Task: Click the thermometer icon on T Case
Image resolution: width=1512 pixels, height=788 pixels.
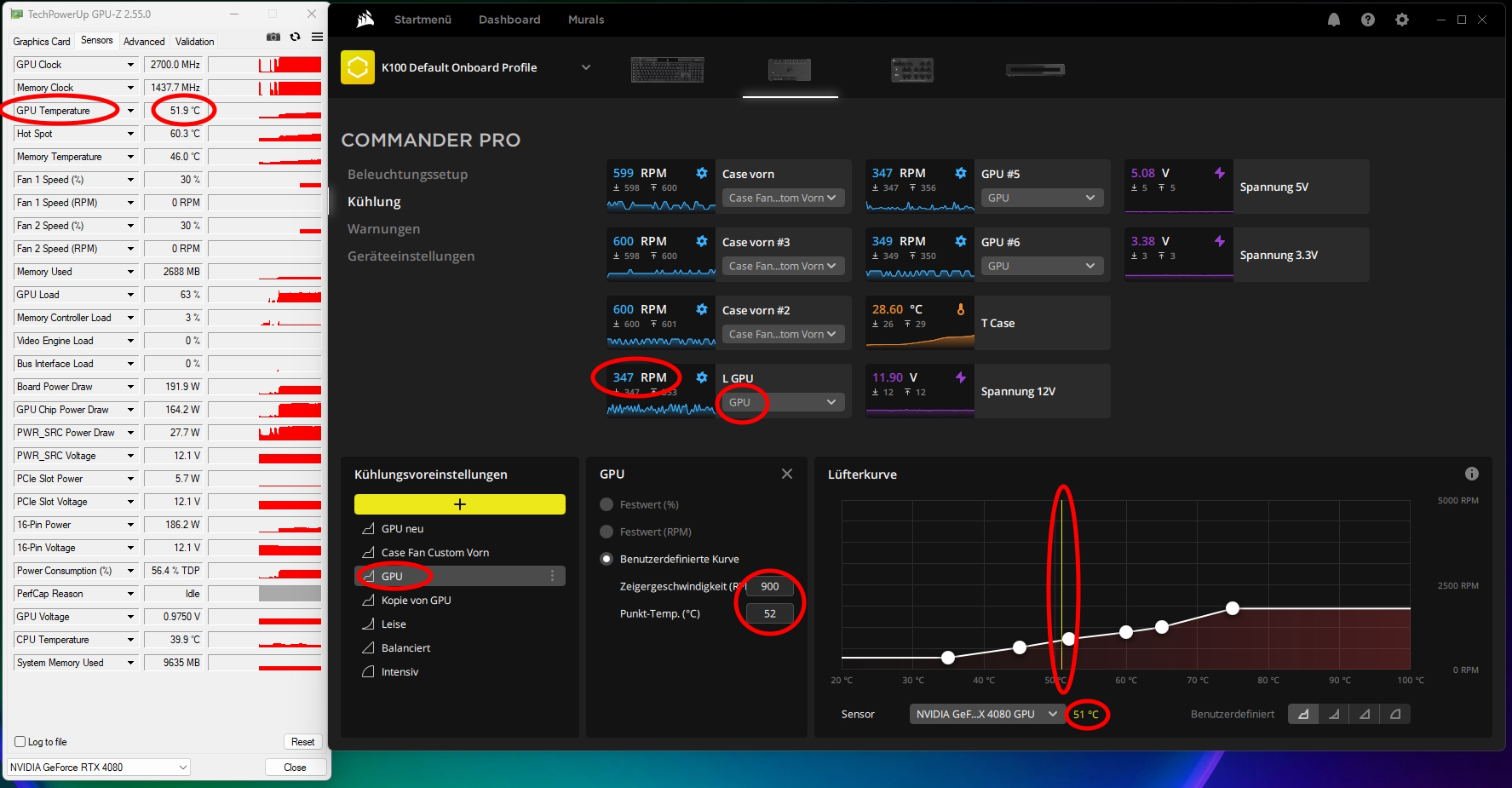Action: 961,309
